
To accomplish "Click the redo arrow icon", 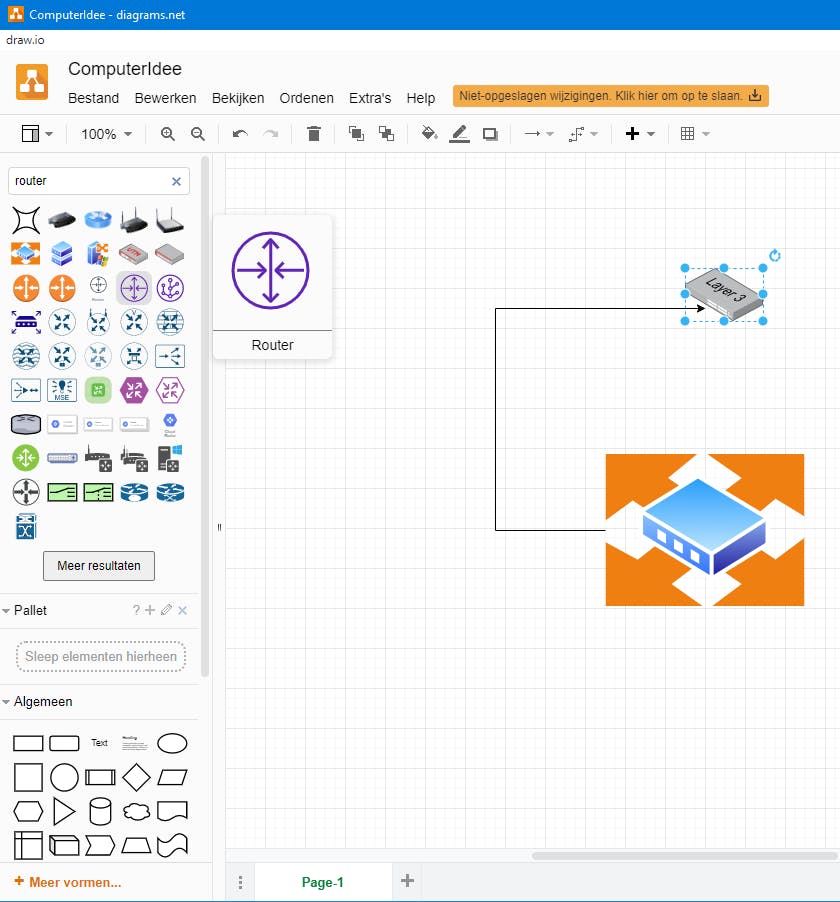I will click(x=270, y=134).
